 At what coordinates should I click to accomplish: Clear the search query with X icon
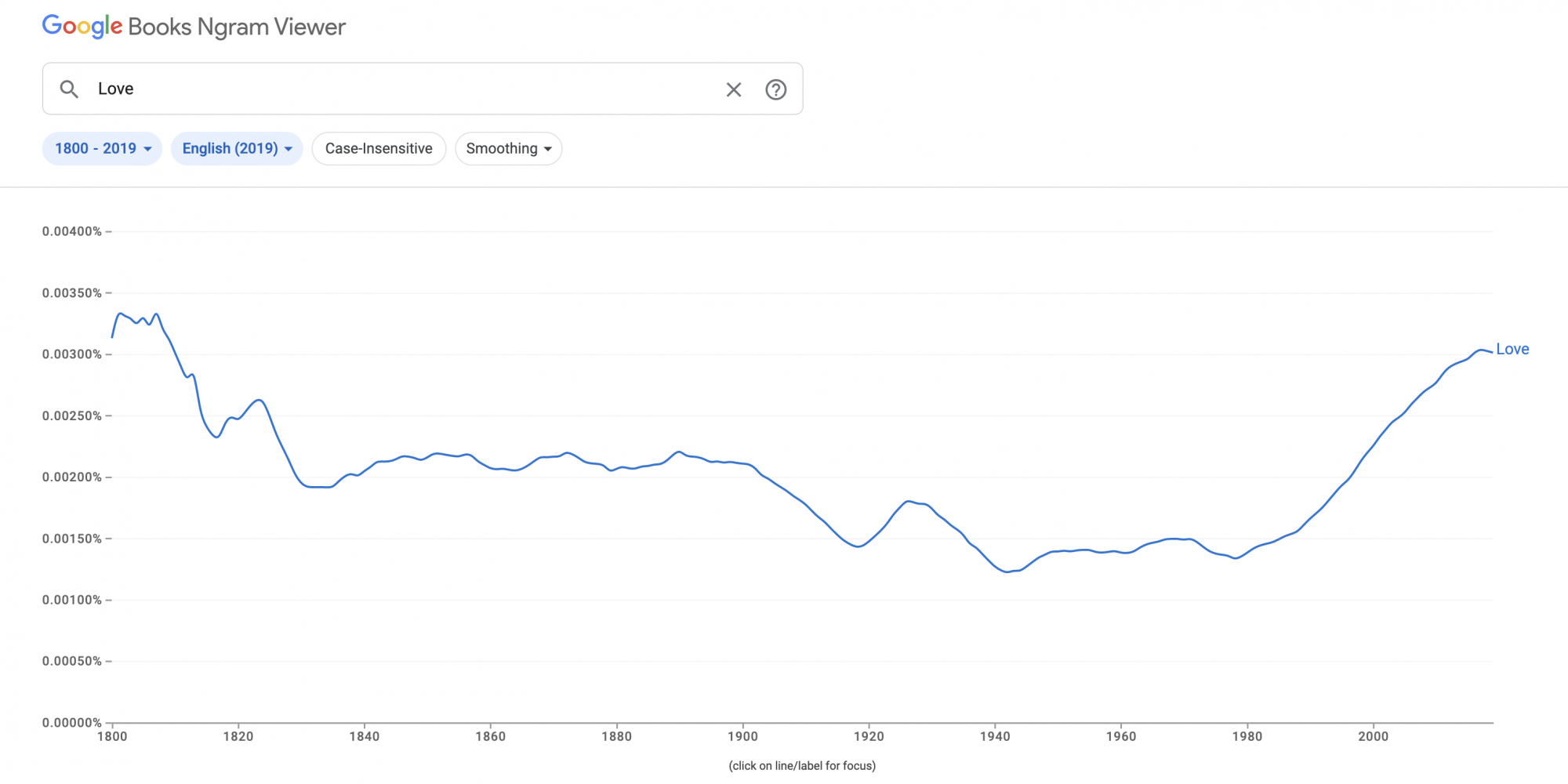[733, 89]
